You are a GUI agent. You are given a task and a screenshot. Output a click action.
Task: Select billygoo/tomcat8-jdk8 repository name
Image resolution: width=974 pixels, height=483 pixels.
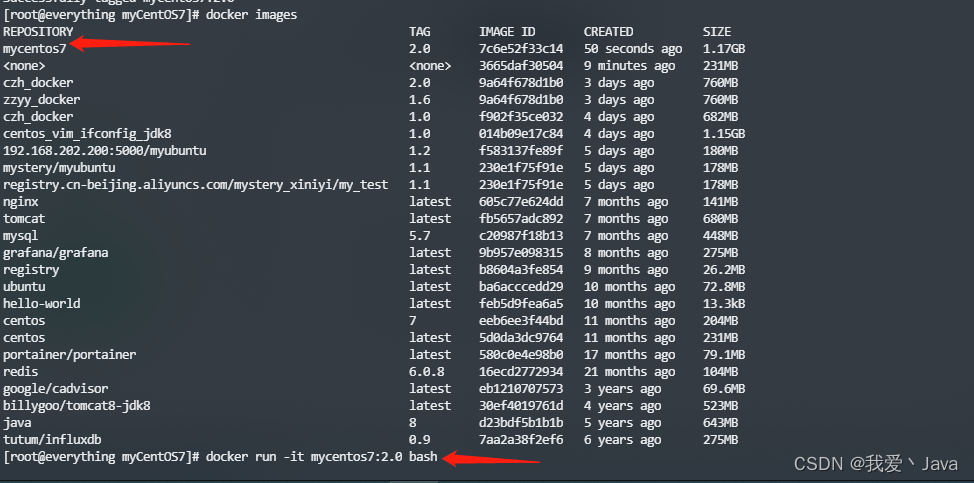[x=77, y=405]
